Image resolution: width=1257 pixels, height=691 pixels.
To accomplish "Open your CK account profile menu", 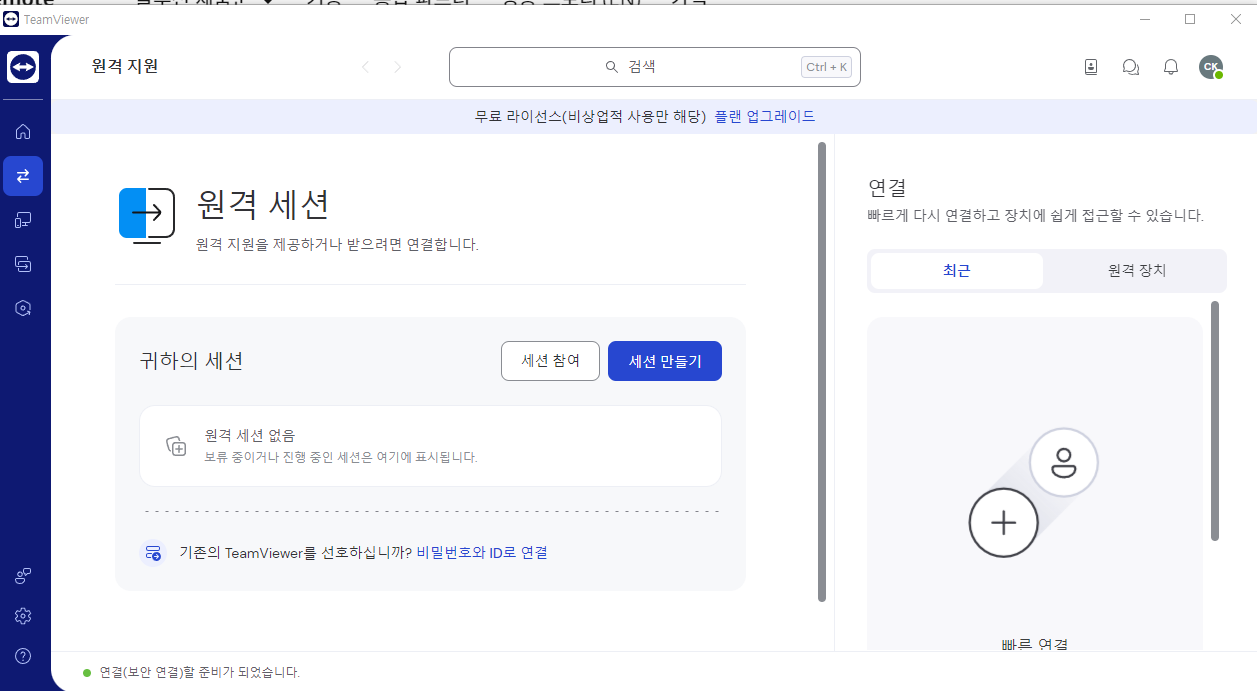I will coord(1211,66).
